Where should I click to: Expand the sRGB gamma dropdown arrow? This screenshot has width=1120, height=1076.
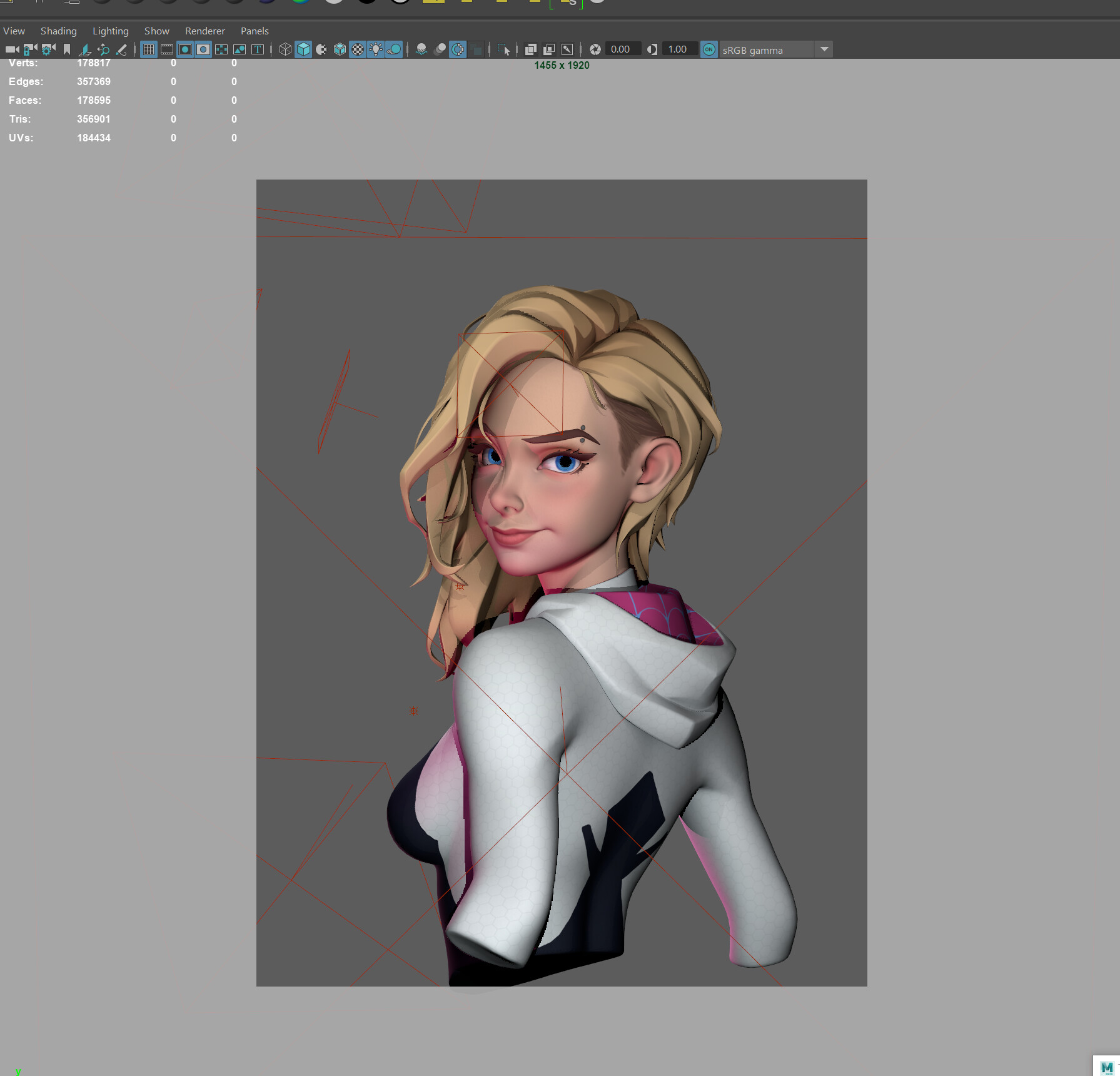pos(824,49)
